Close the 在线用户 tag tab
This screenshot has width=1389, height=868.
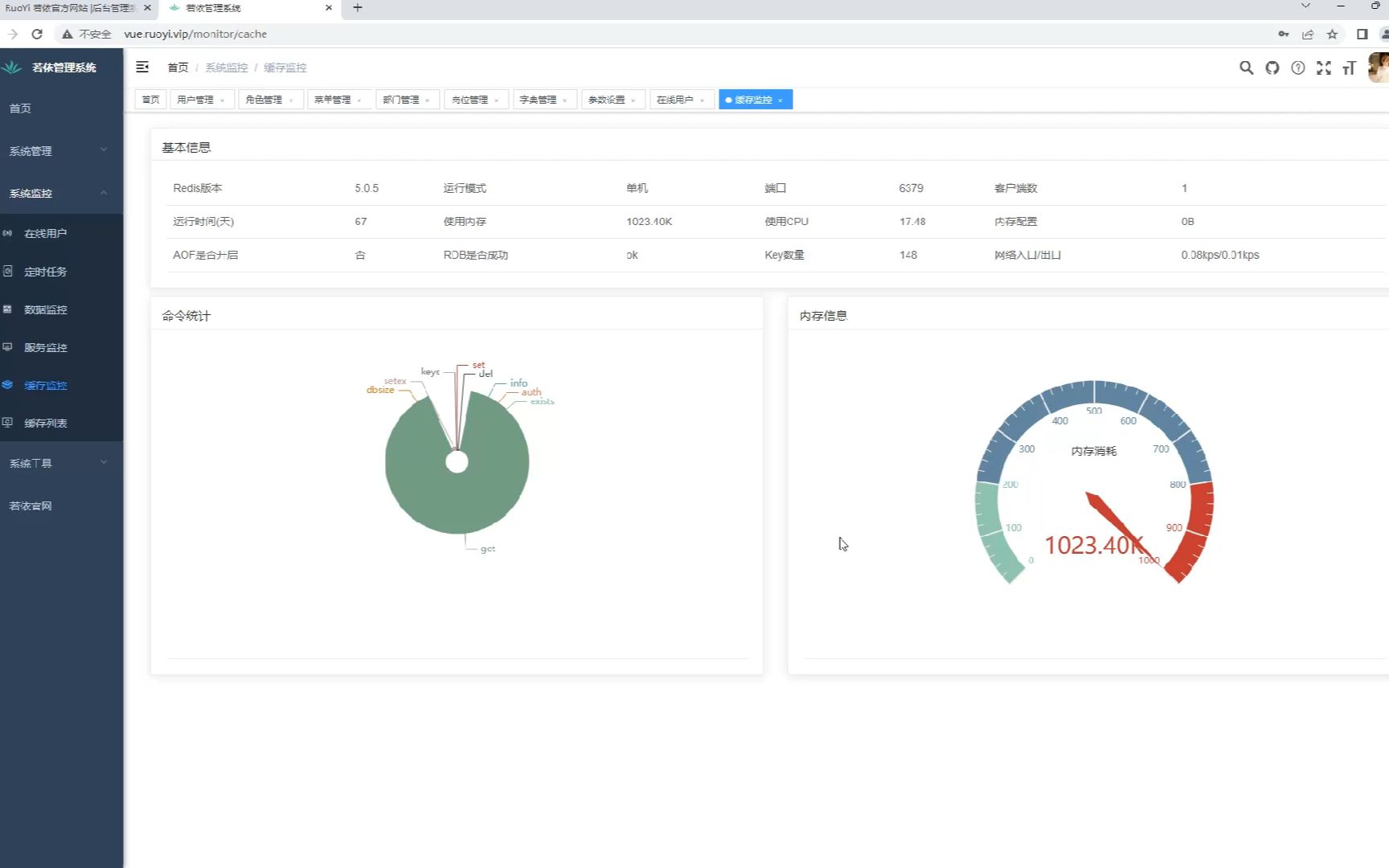(703, 100)
